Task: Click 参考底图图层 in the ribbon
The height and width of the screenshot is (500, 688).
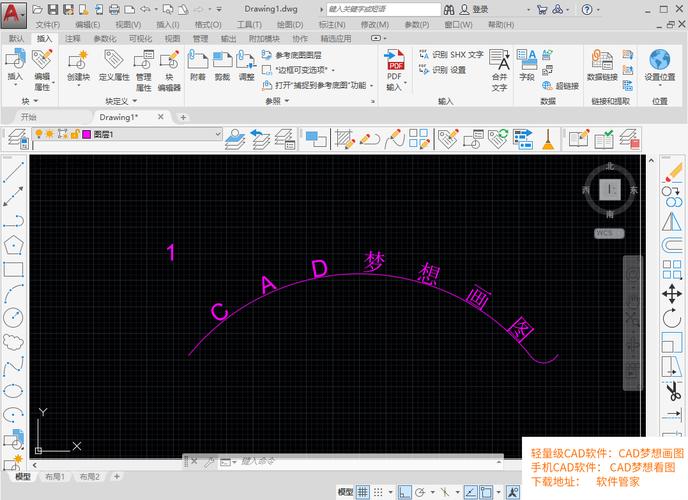Action: 298,55
